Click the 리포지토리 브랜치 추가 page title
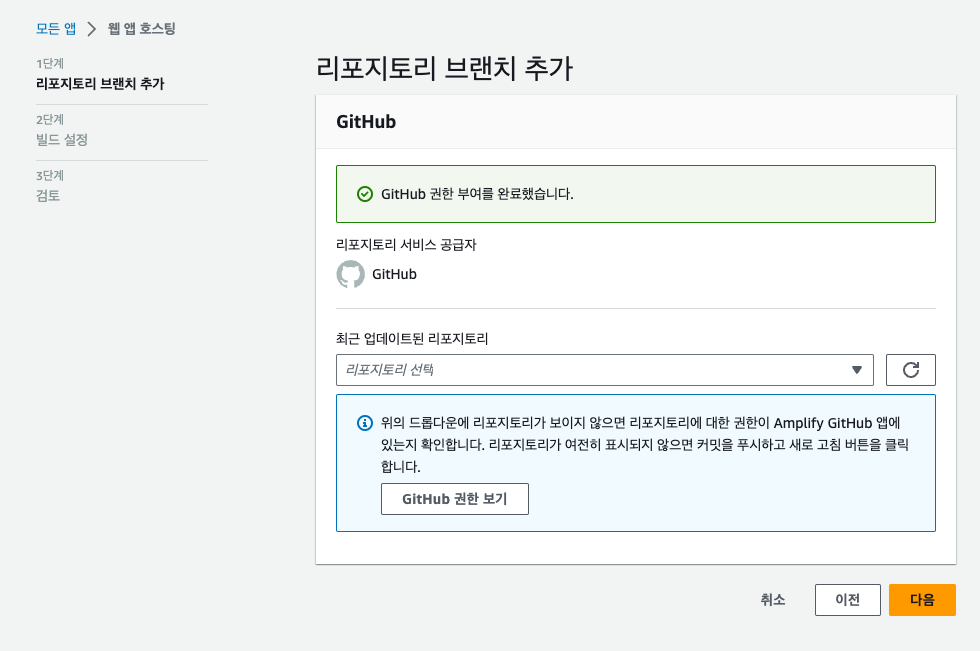This screenshot has width=980, height=651. coord(444,68)
